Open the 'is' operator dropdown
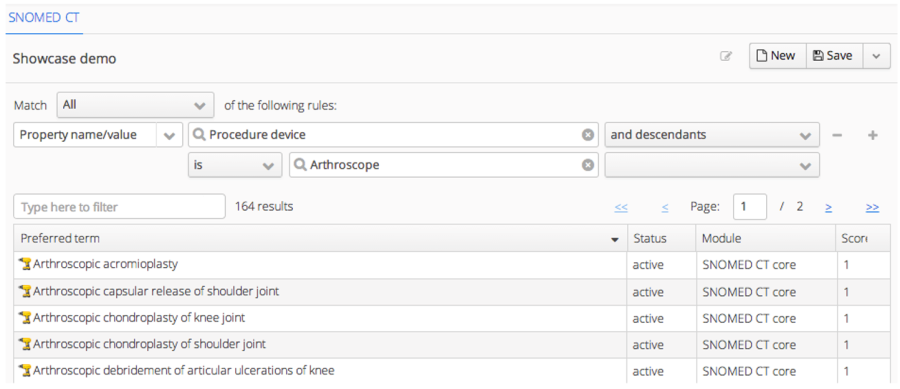 [235, 165]
